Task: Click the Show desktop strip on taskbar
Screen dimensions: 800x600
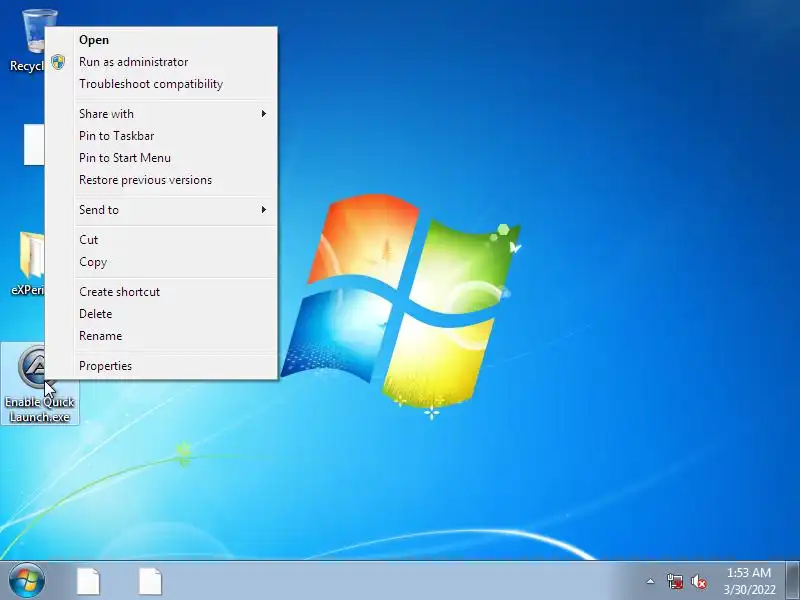Action: 793,581
